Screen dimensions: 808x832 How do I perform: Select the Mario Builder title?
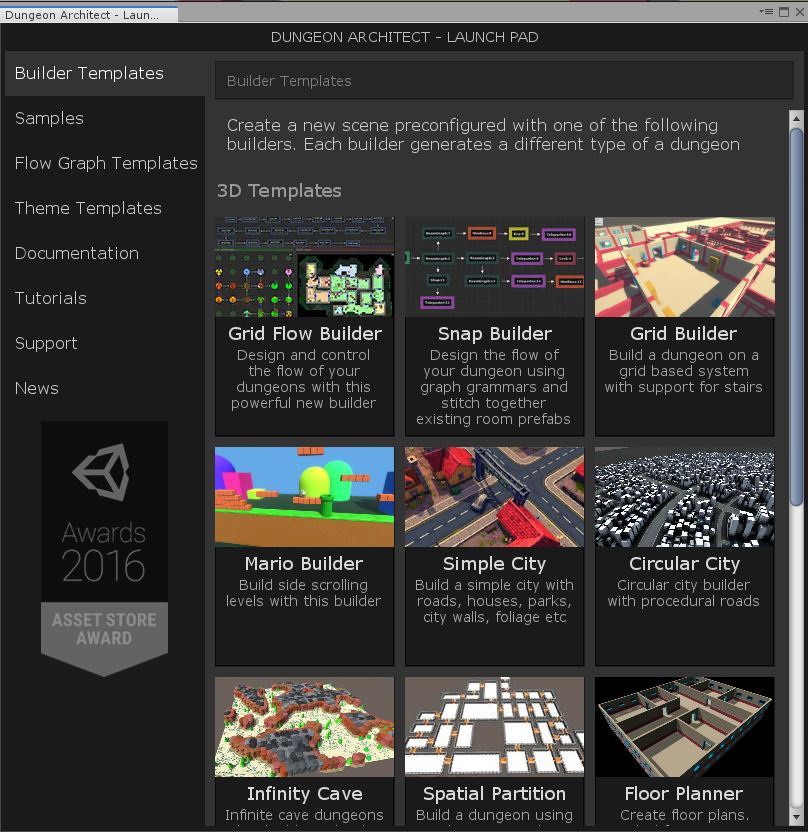pos(303,563)
